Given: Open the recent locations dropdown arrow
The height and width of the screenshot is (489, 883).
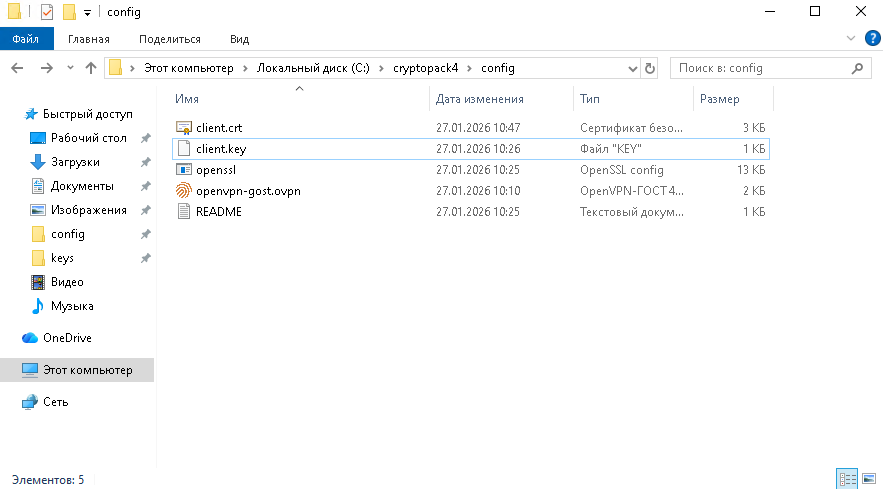Looking at the screenshot, I should [70, 68].
